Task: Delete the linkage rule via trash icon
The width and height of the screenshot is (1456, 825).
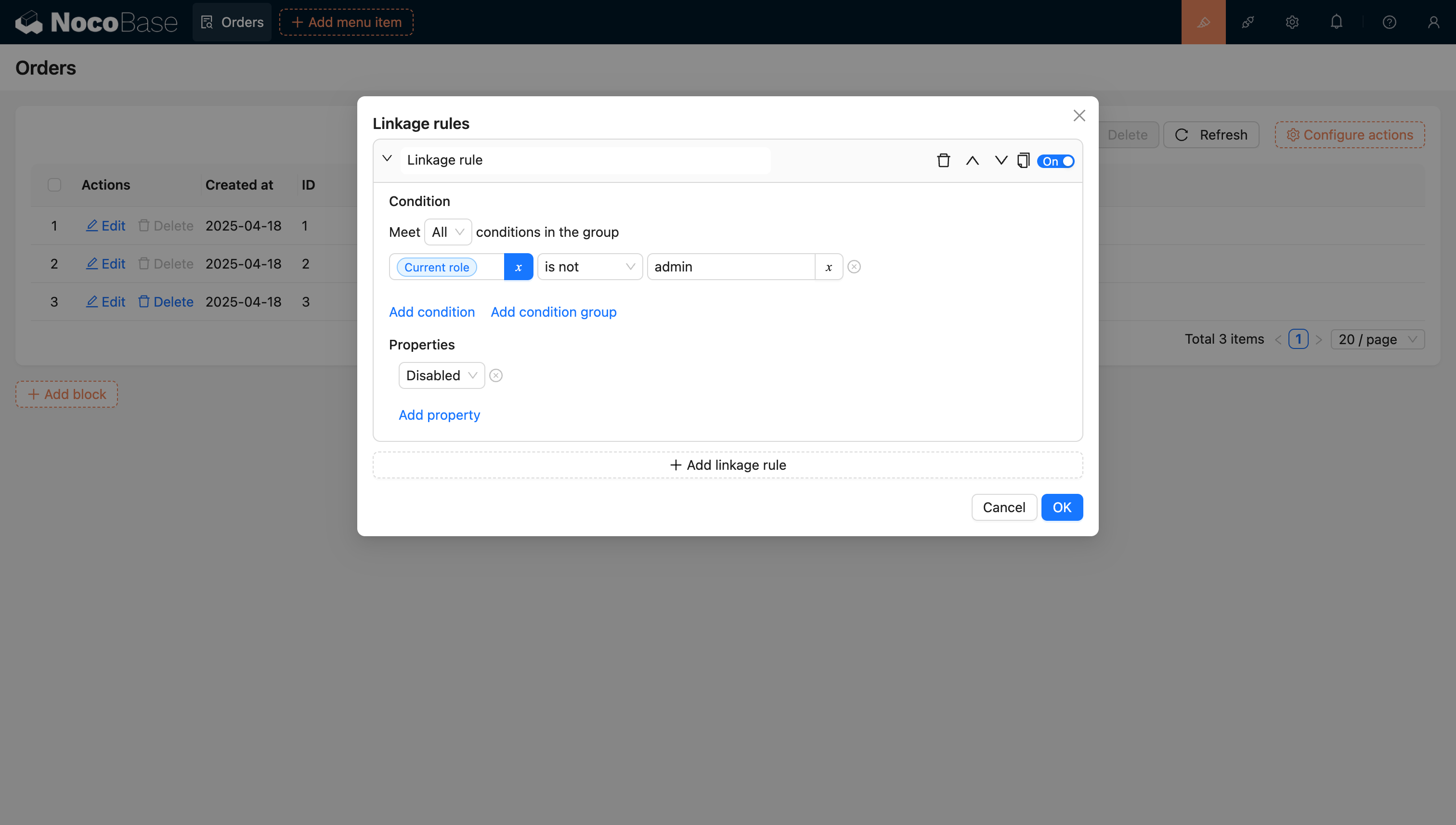Action: [943, 161]
